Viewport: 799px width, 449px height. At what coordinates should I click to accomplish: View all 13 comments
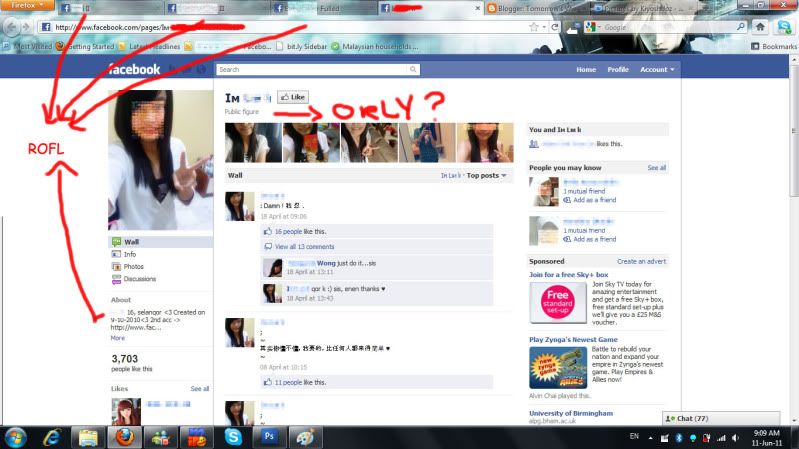(x=305, y=247)
